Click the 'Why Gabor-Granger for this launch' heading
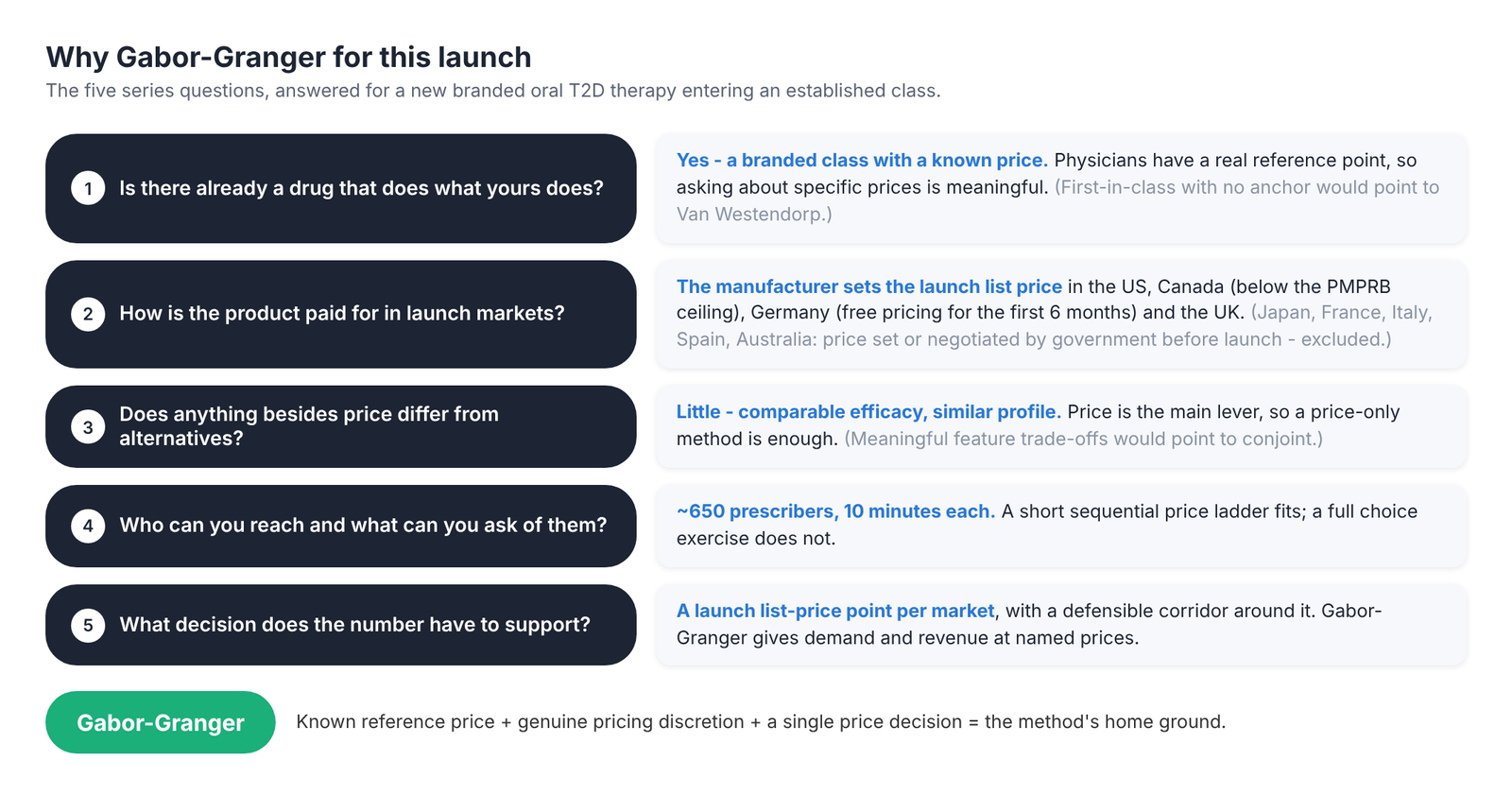The image size is (1512, 795). tap(288, 57)
